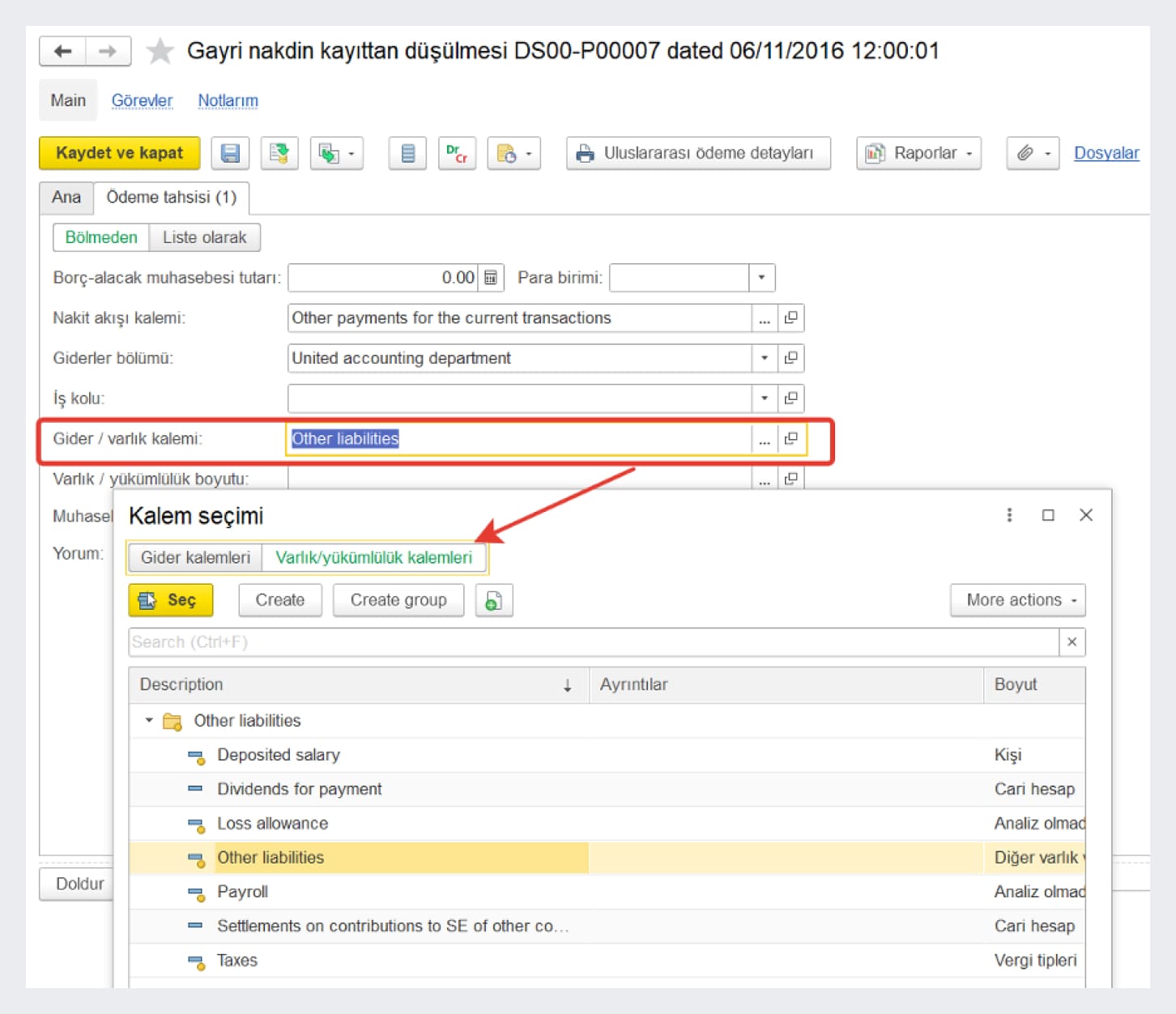Switch to the Ana tab
Image resolution: width=1176 pixels, height=1014 pixels.
pos(66,197)
